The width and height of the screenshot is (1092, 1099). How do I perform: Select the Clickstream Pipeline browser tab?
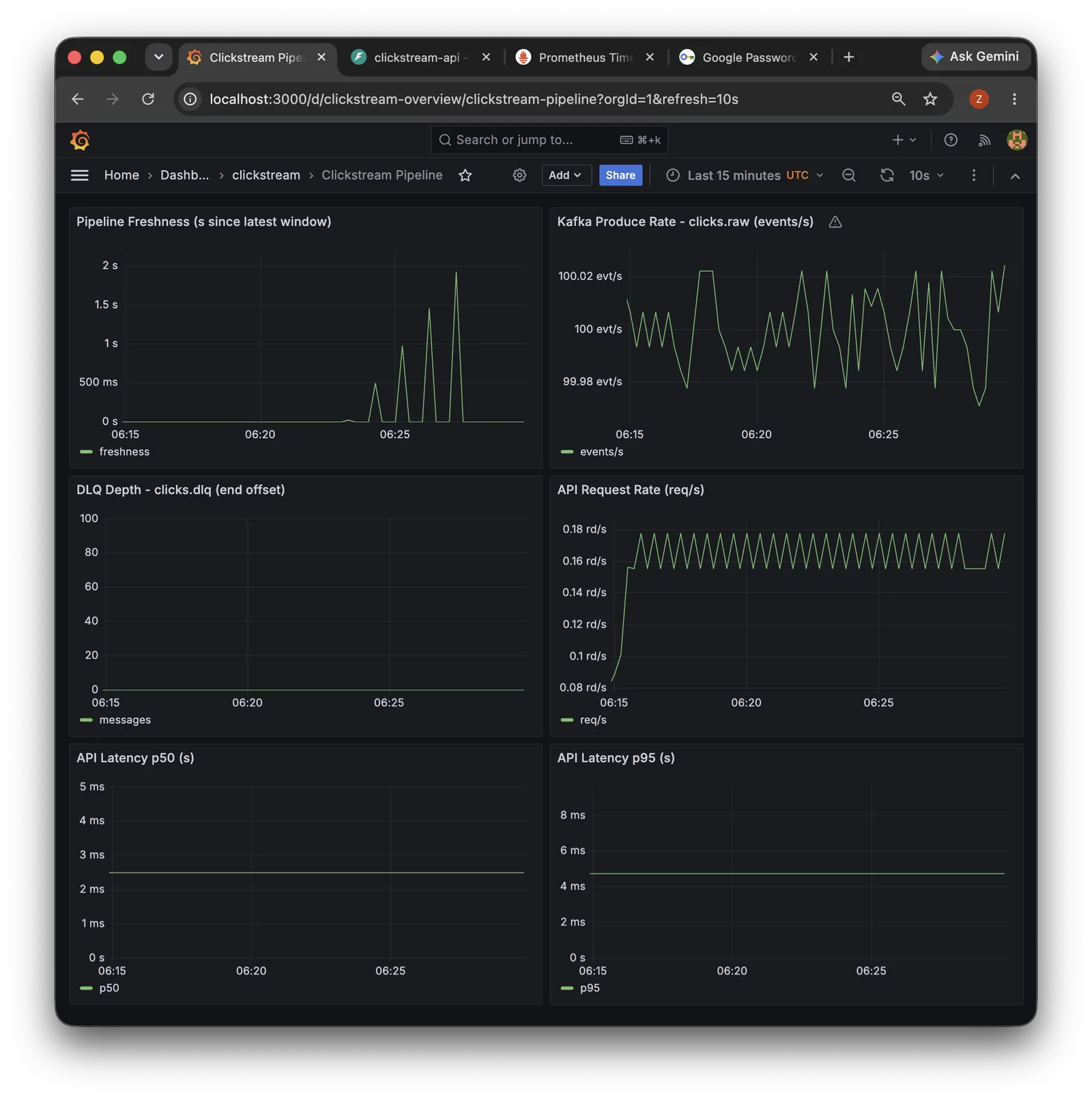(x=257, y=57)
